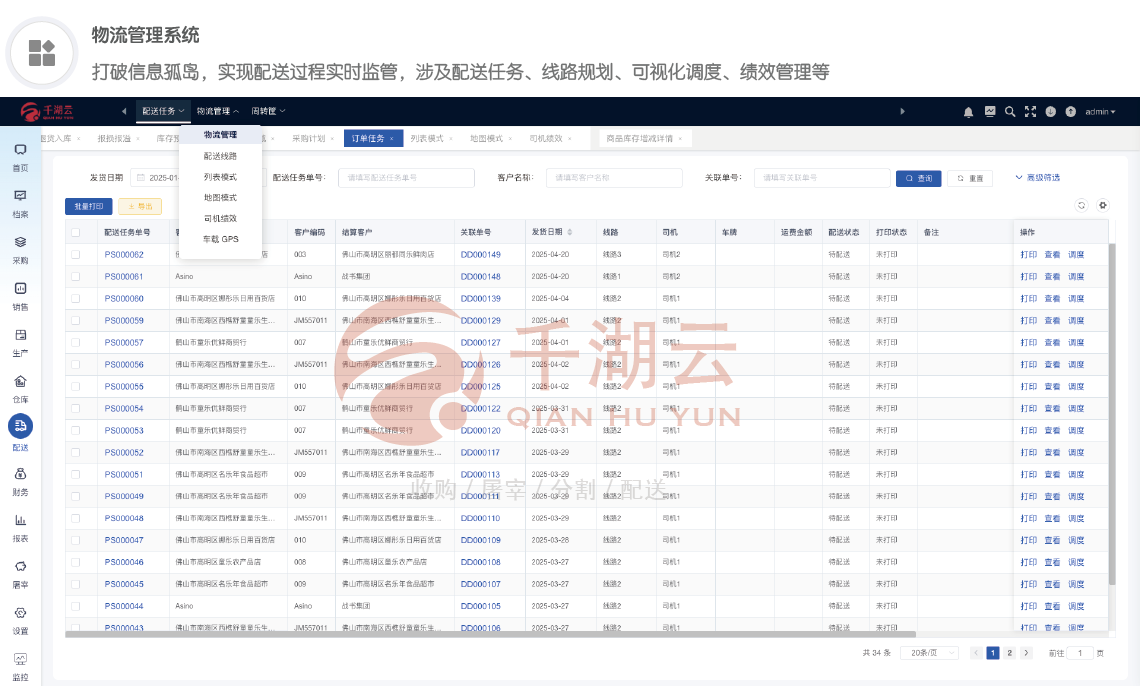Toggle fullscreen with the expand icon
Screen dimensions: 1140x696
tap(1030, 112)
